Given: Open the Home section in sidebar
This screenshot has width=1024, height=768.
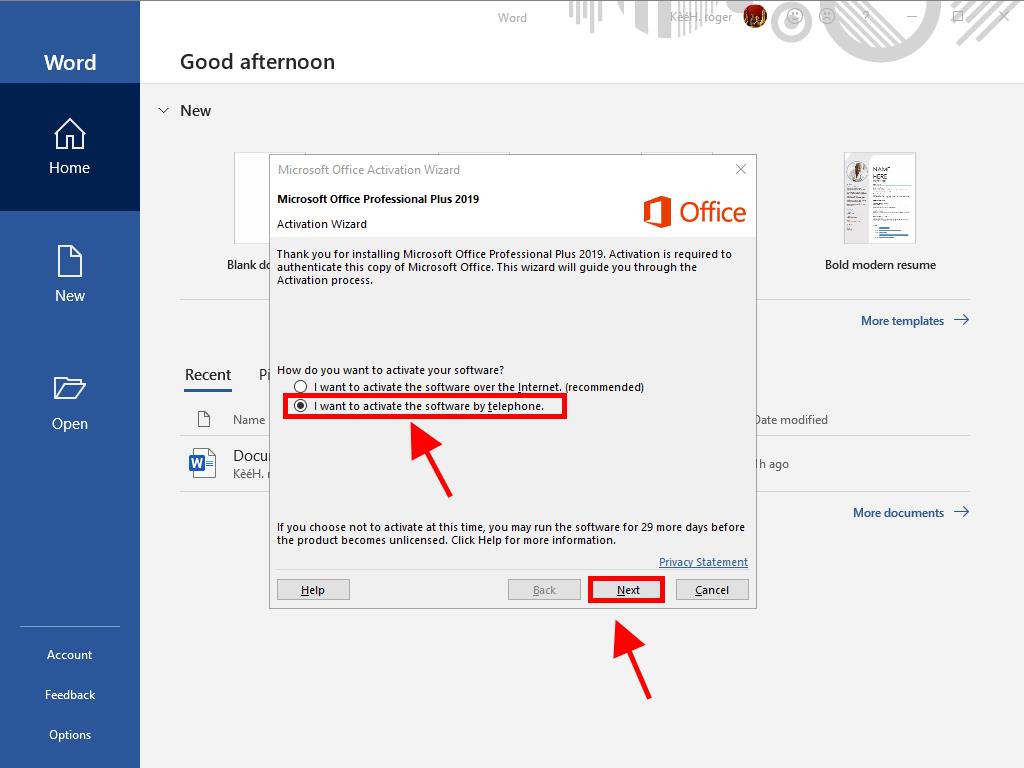Looking at the screenshot, I should click(x=69, y=147).
